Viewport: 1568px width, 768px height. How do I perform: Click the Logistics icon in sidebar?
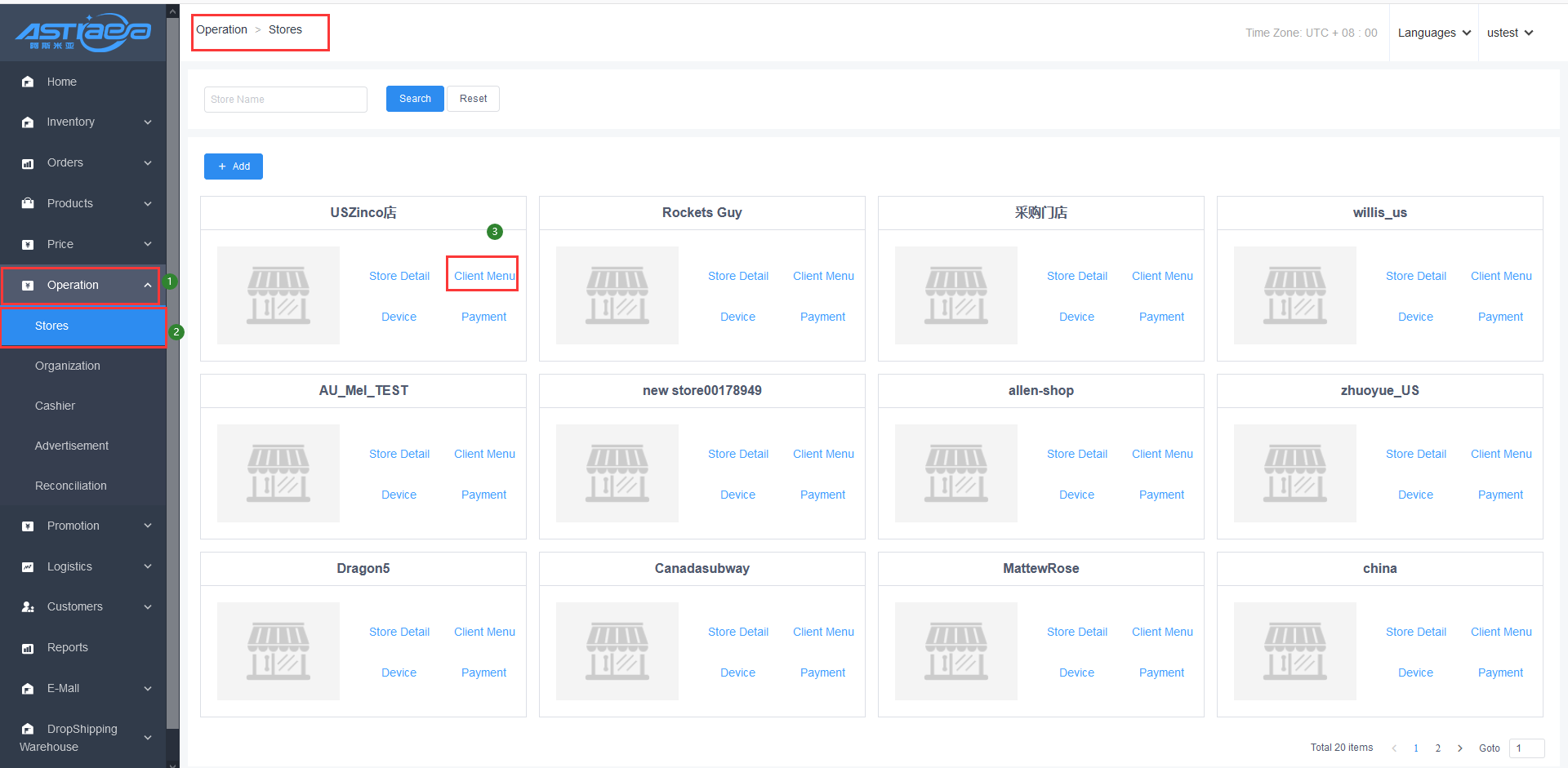(28, 566)
